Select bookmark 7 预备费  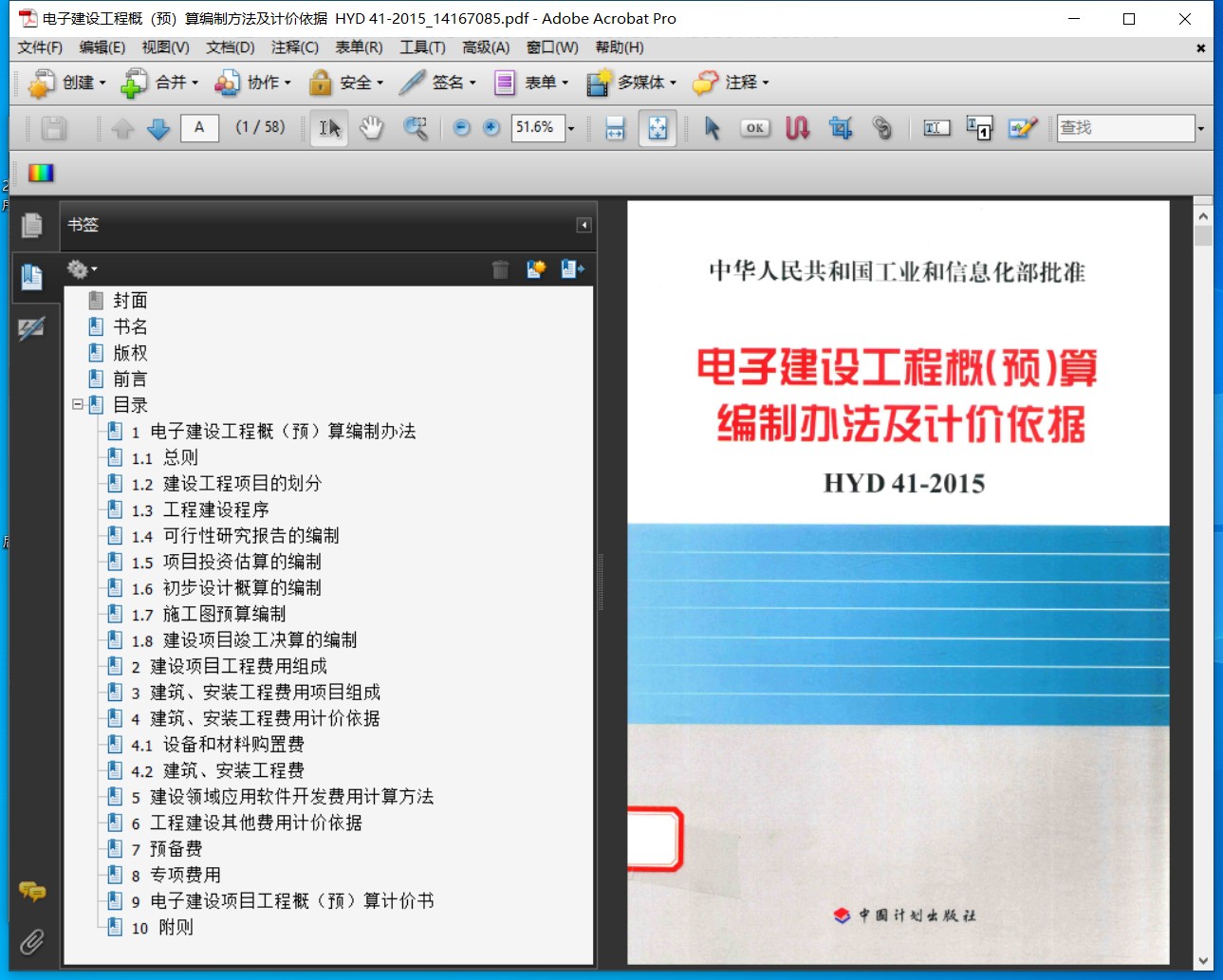166,849
